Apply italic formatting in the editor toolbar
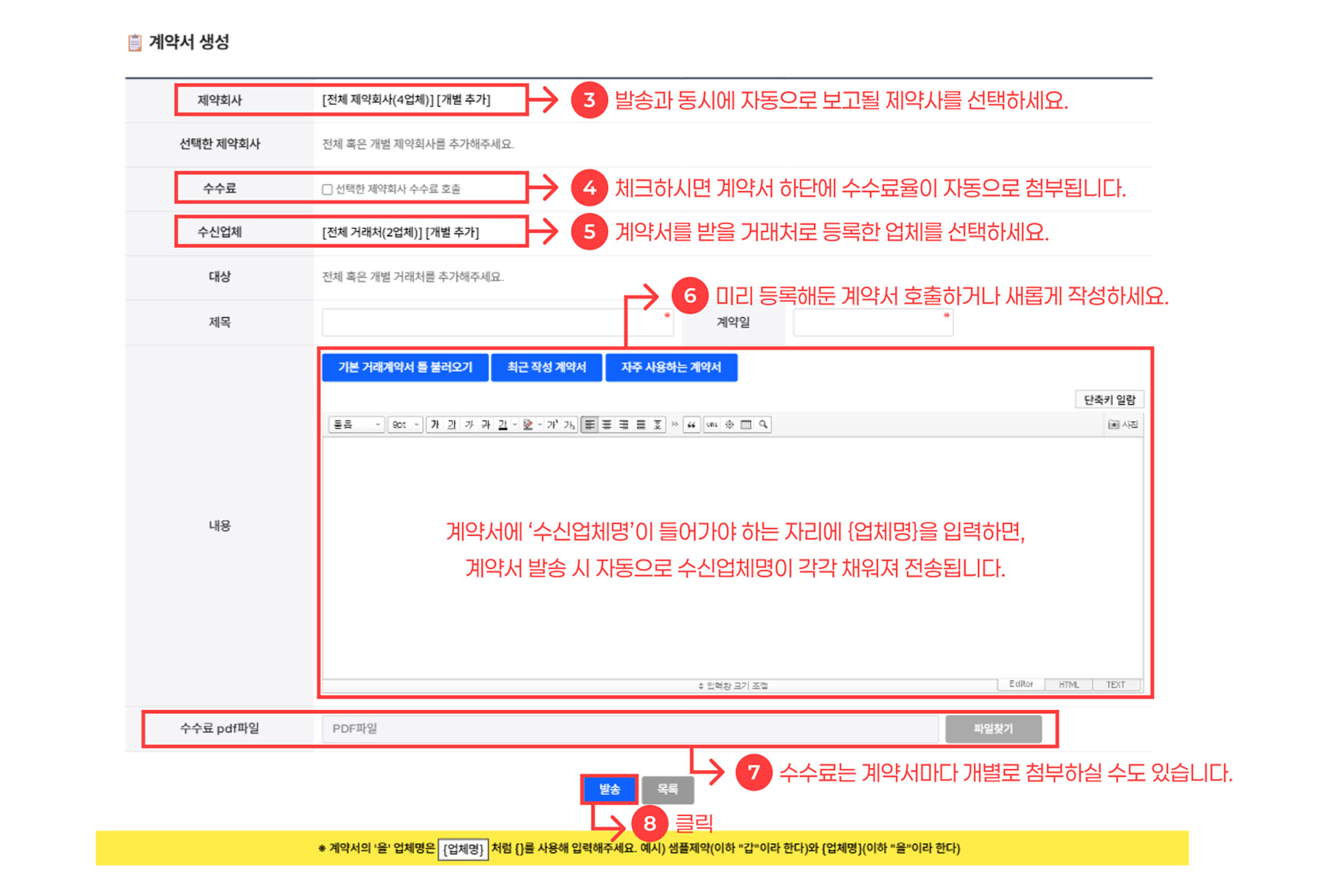1330x896 pixels. [469, 424]
